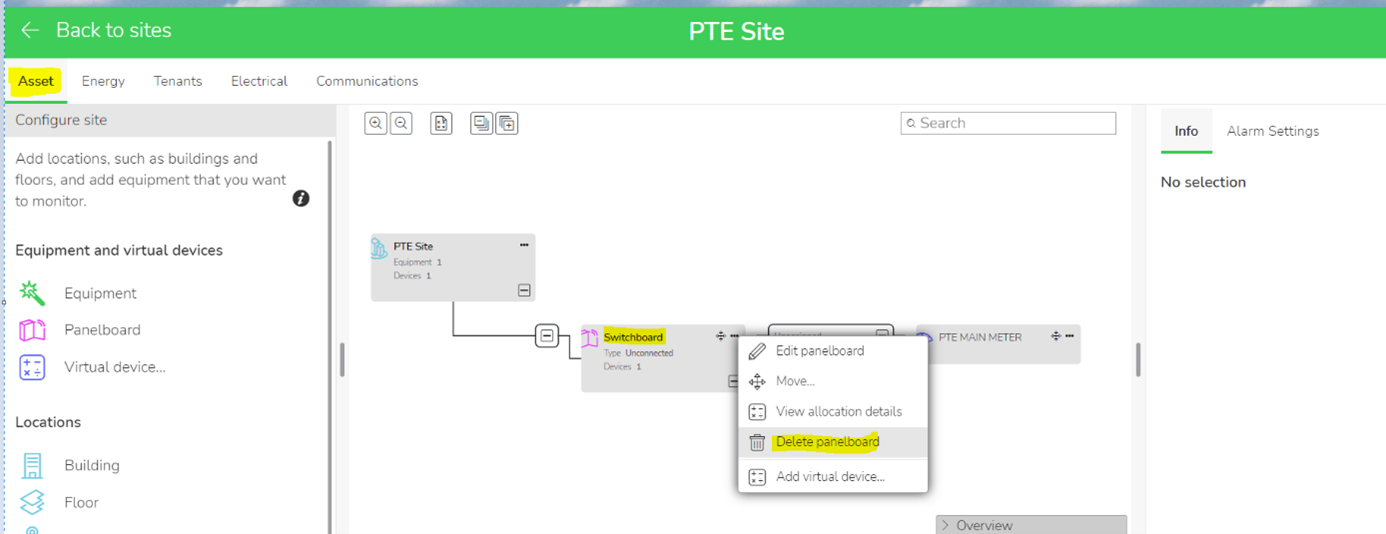Choose View allocation details menu item

pyautogui.click(x=833, y=411)
